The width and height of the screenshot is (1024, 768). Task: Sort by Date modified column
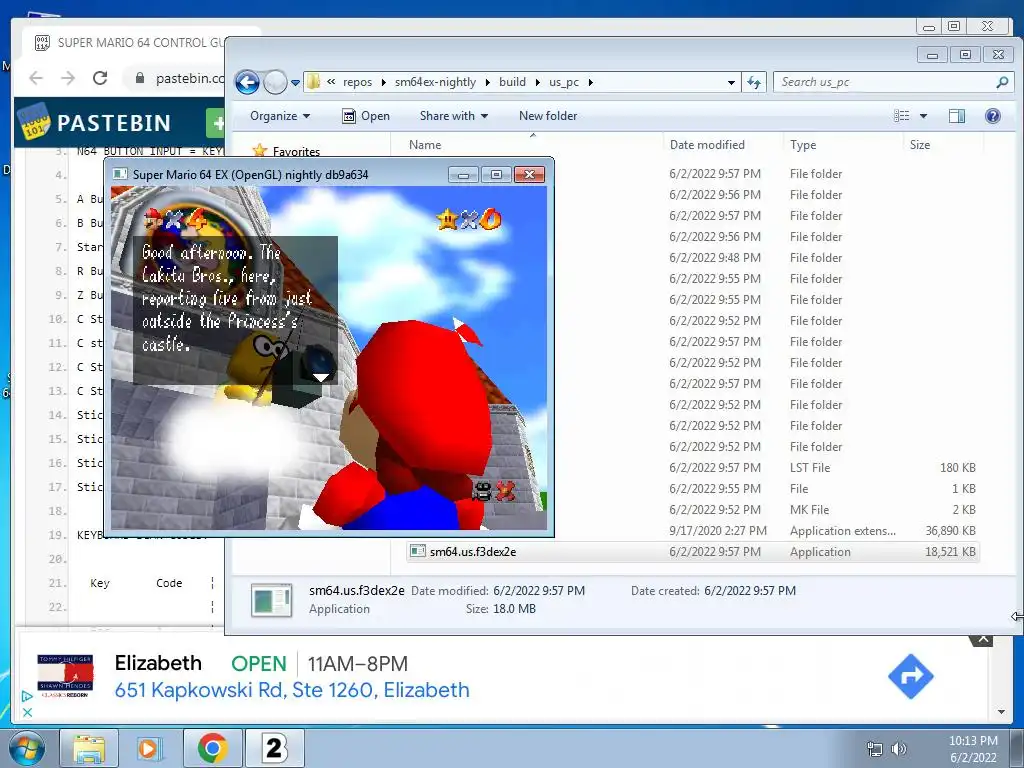point(707,145)
